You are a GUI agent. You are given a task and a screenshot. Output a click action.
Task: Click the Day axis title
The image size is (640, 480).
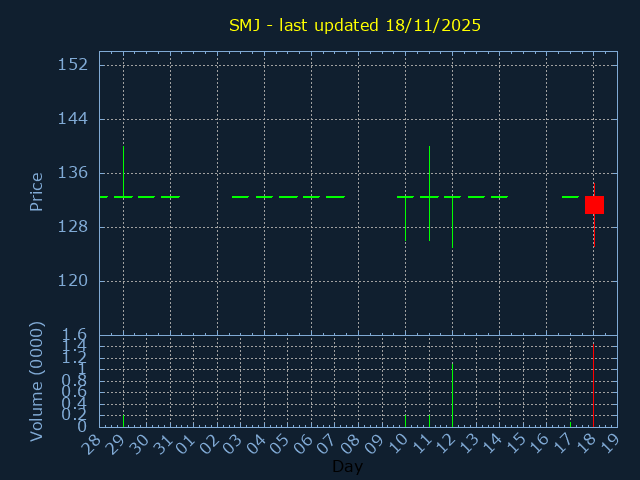tap(347, 467)
